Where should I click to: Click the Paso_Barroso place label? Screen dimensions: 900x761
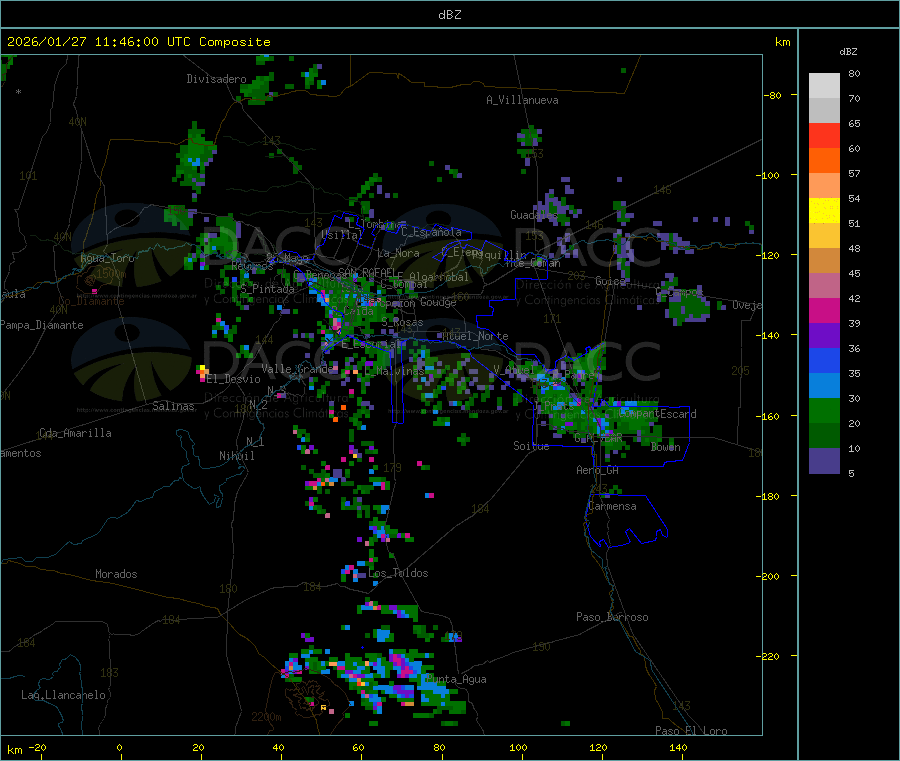[612, 618]
